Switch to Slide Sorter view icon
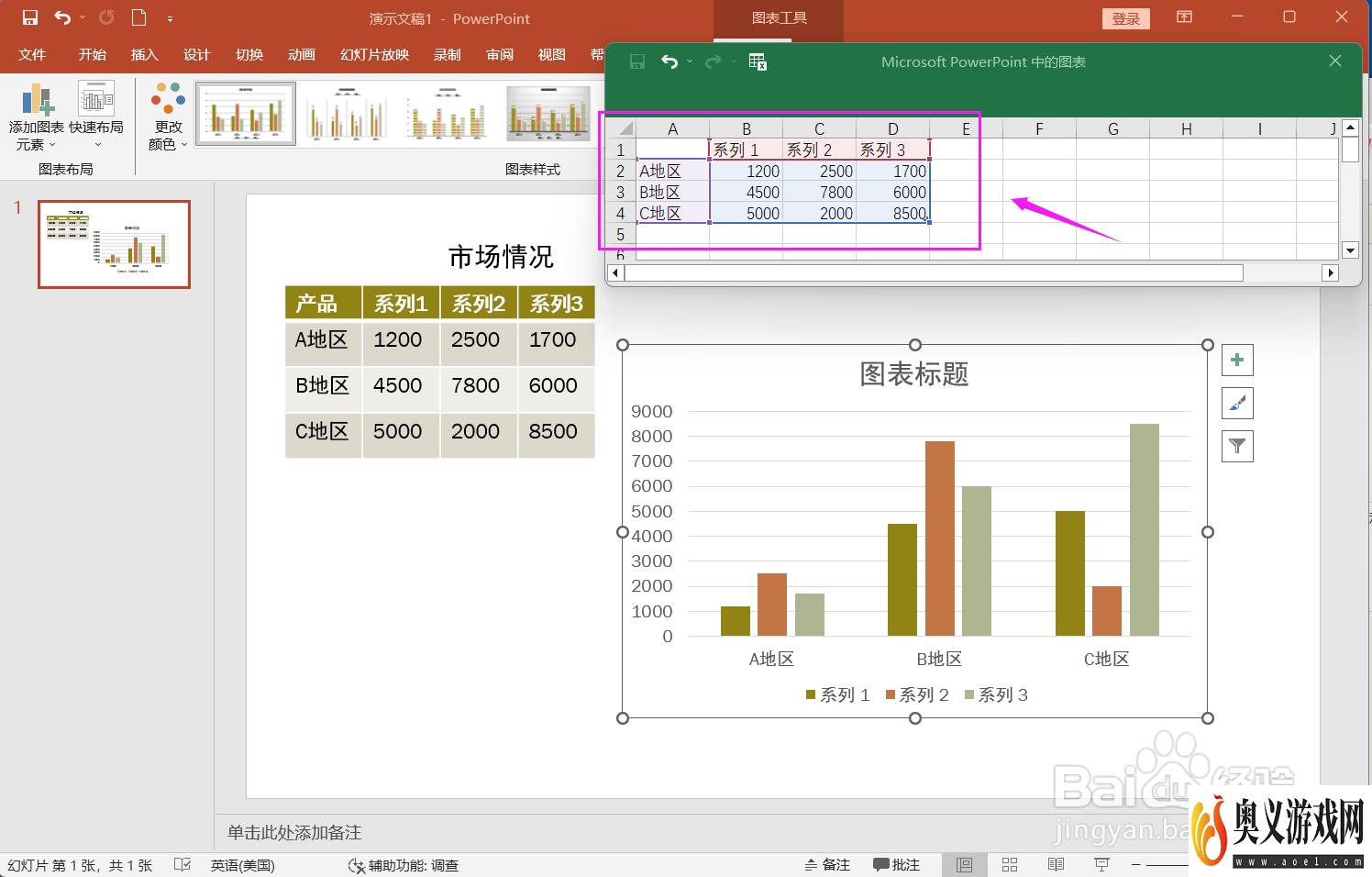The image size is (1372, 877). point(1010,865)
